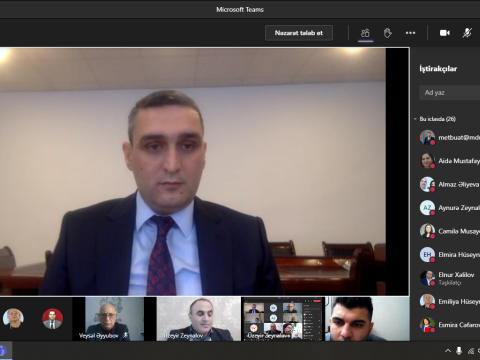The width and height of the screenshot is (480, 360).
Task: Click the gray-haired participant's round avatar
Action: 13,319
